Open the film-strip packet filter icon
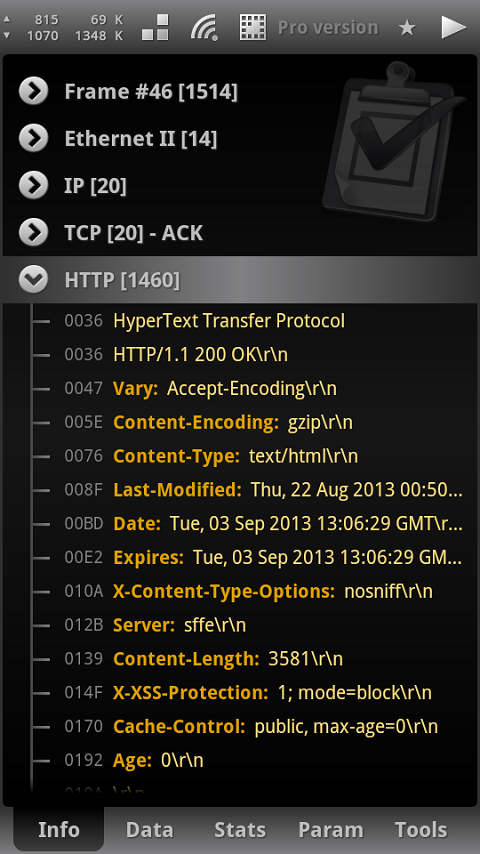The image size is (480, 854). click(x=253, y=27)
